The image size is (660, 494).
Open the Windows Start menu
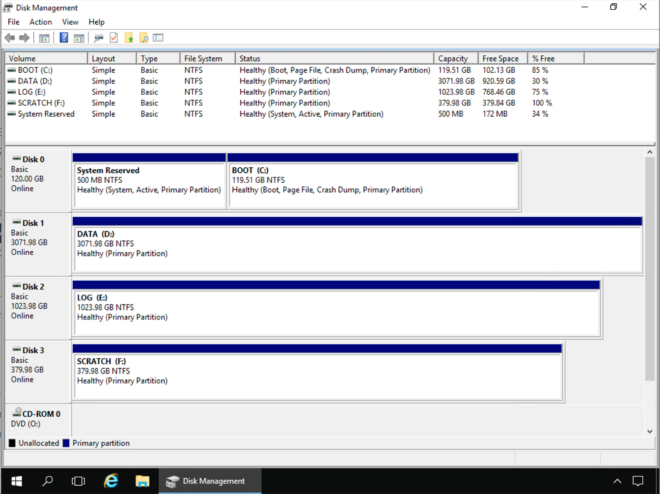(16, 481)
